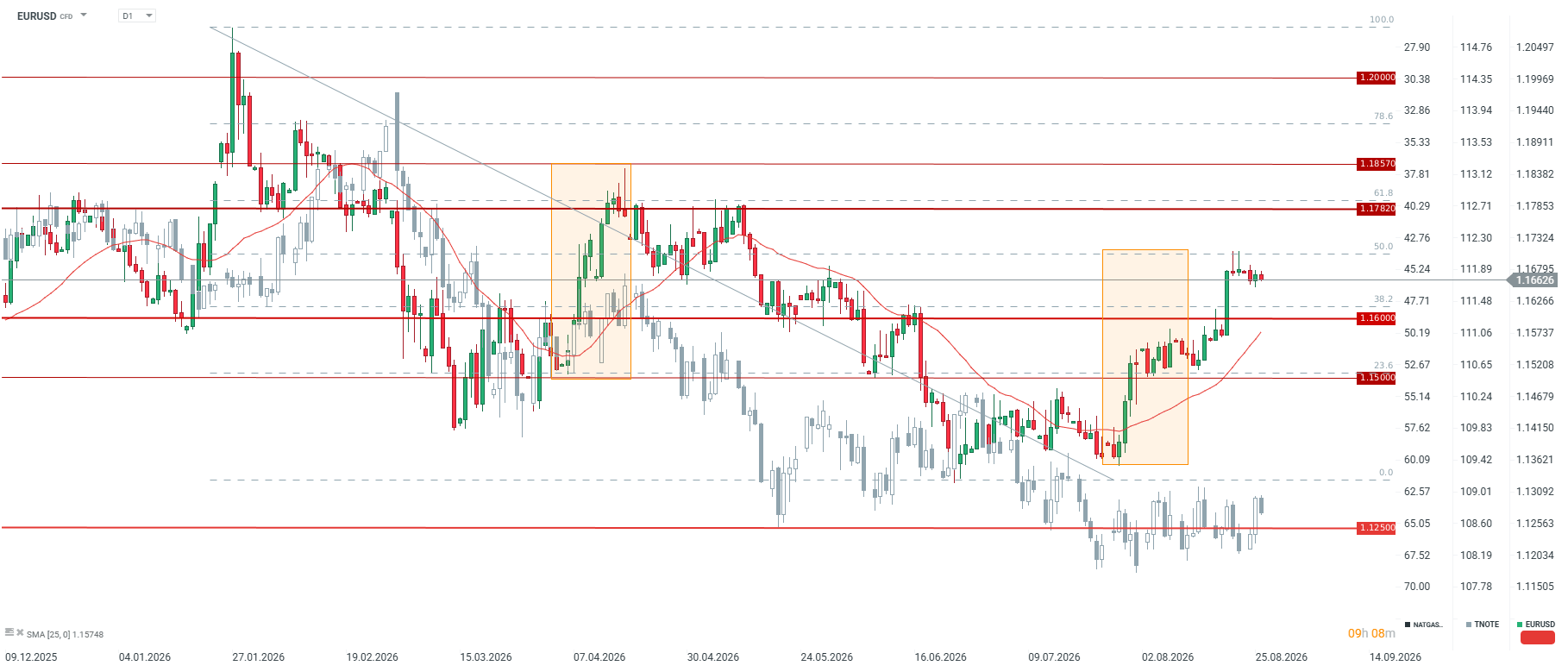Click the 16.06.2026 date on the time axis

pyautogui.click(x=941, y=657)
